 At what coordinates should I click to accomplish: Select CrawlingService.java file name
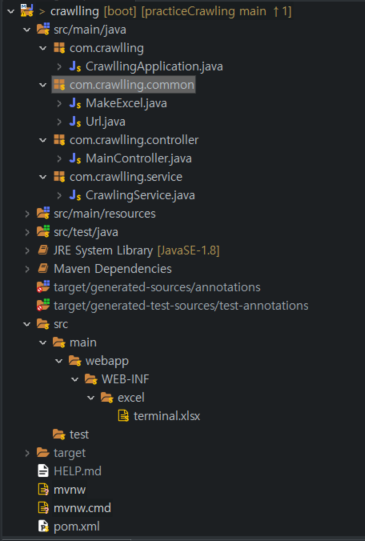tap(140, 195)
